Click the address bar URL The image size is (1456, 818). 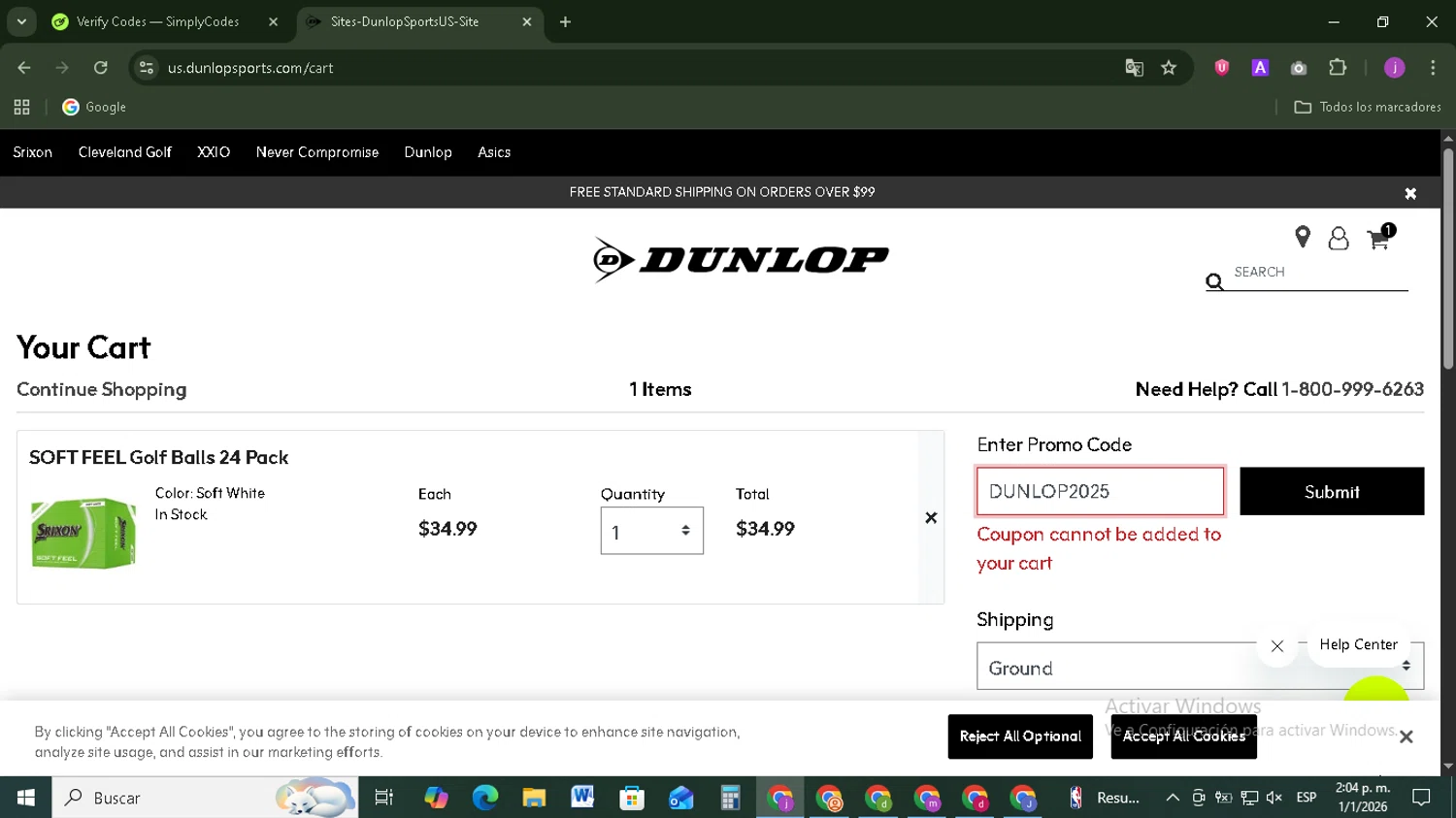pyautogui.click(x=250, y=68)
